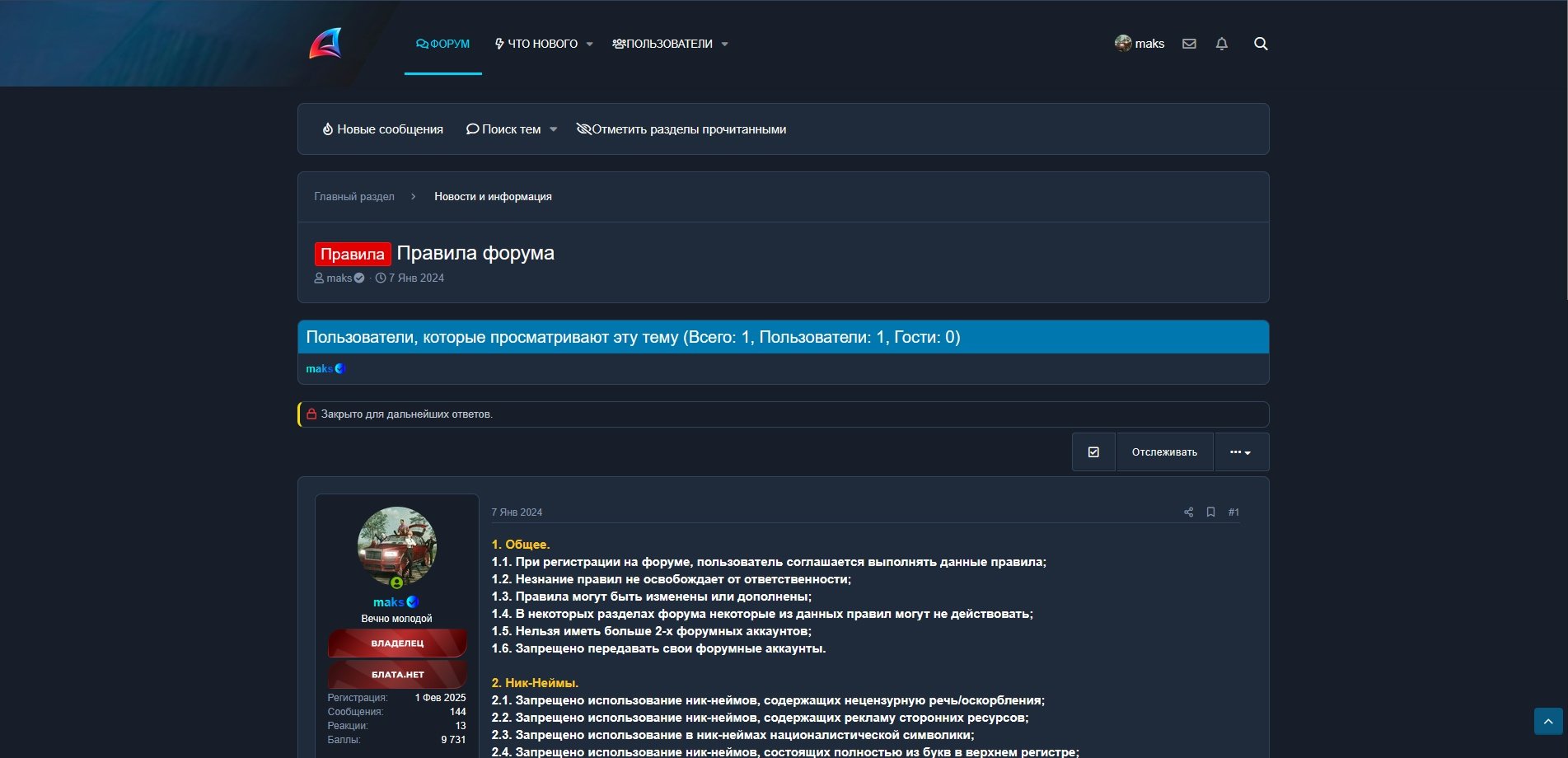Image resolution: width=1568 pixels, height=758 pixels.
Task: Click the scroll-to-top arrow button
Action: point(1548,721)
